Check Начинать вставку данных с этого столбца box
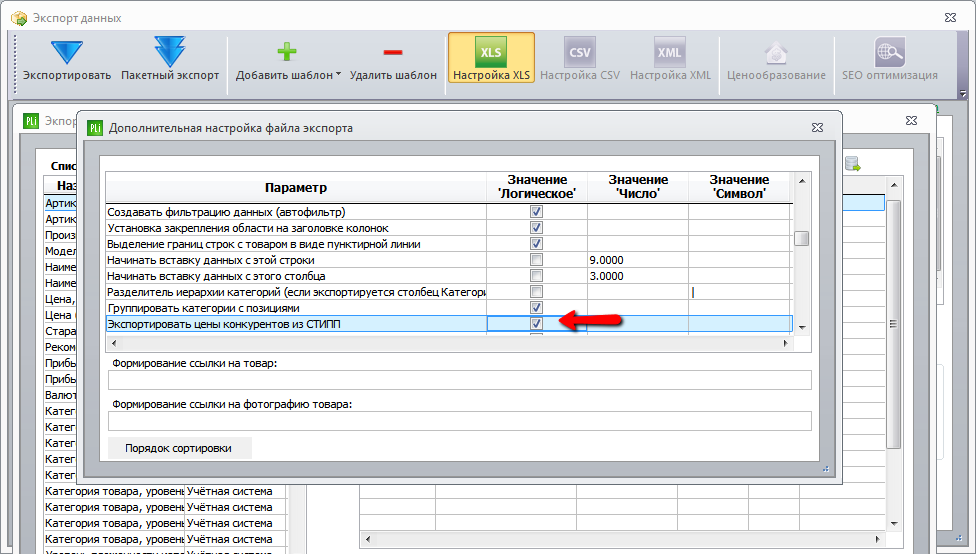The image size is (976, 554). coord(536,276)
